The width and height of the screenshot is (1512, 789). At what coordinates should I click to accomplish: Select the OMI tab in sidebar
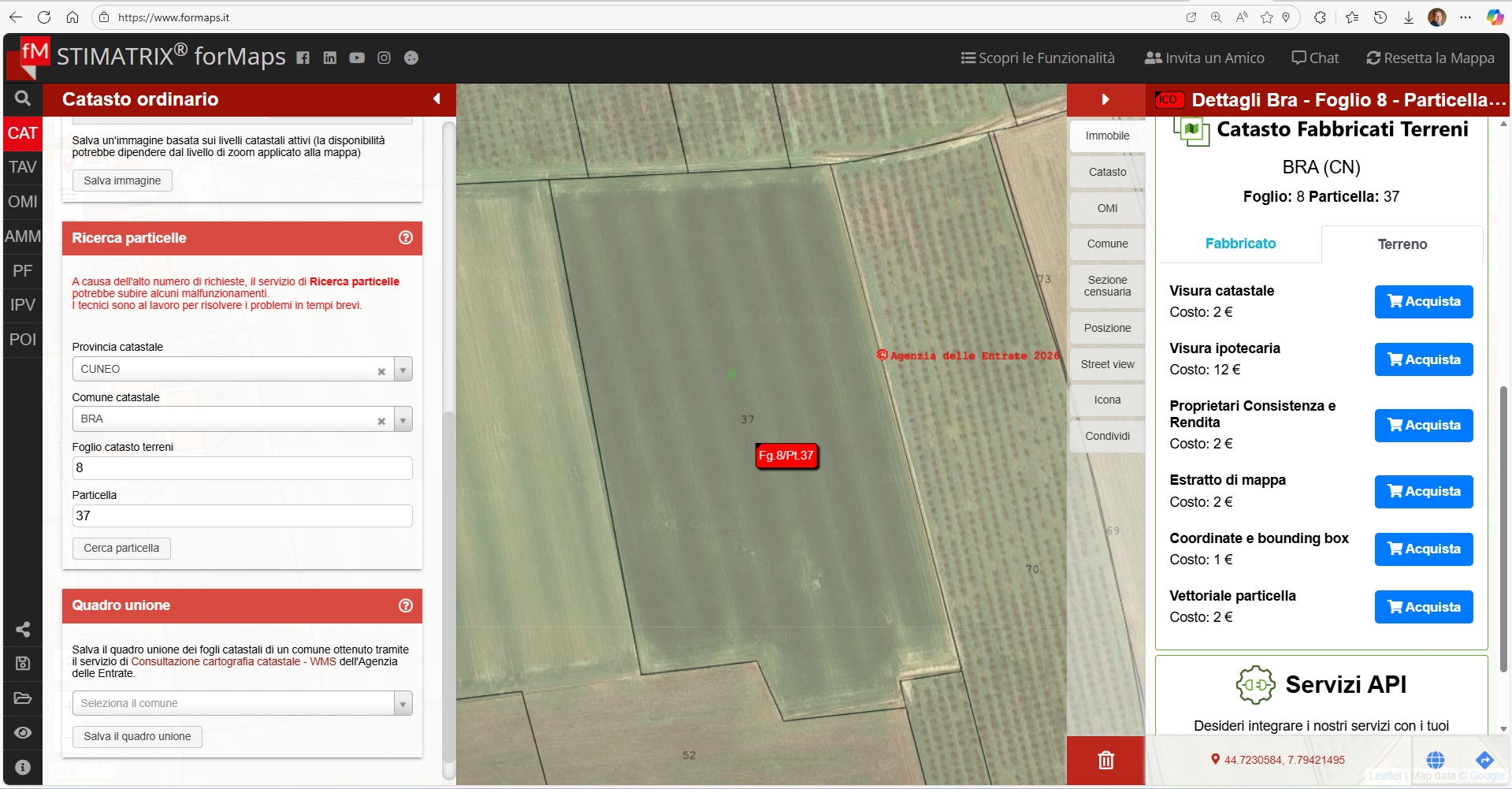23,202
